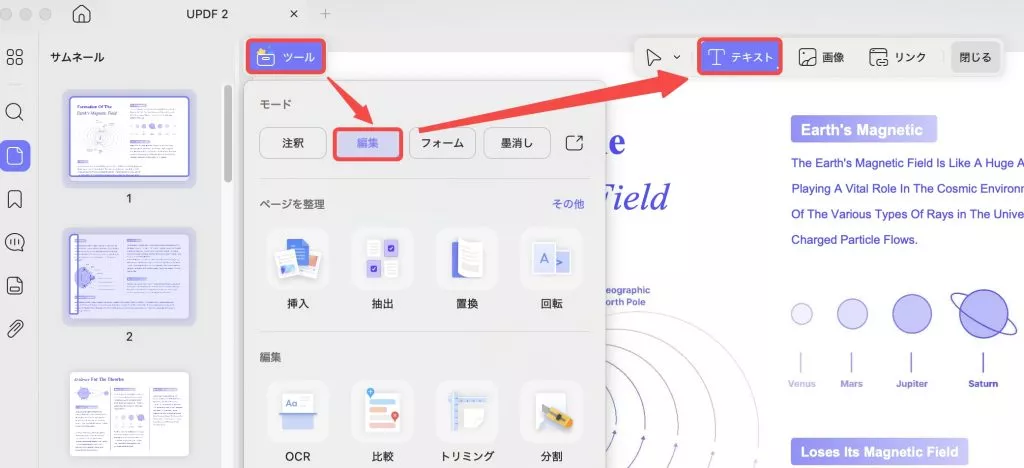The height and width of the screenshot is (468, 1024).
Task: Click the Venus planet label
Action: [802, 384]
